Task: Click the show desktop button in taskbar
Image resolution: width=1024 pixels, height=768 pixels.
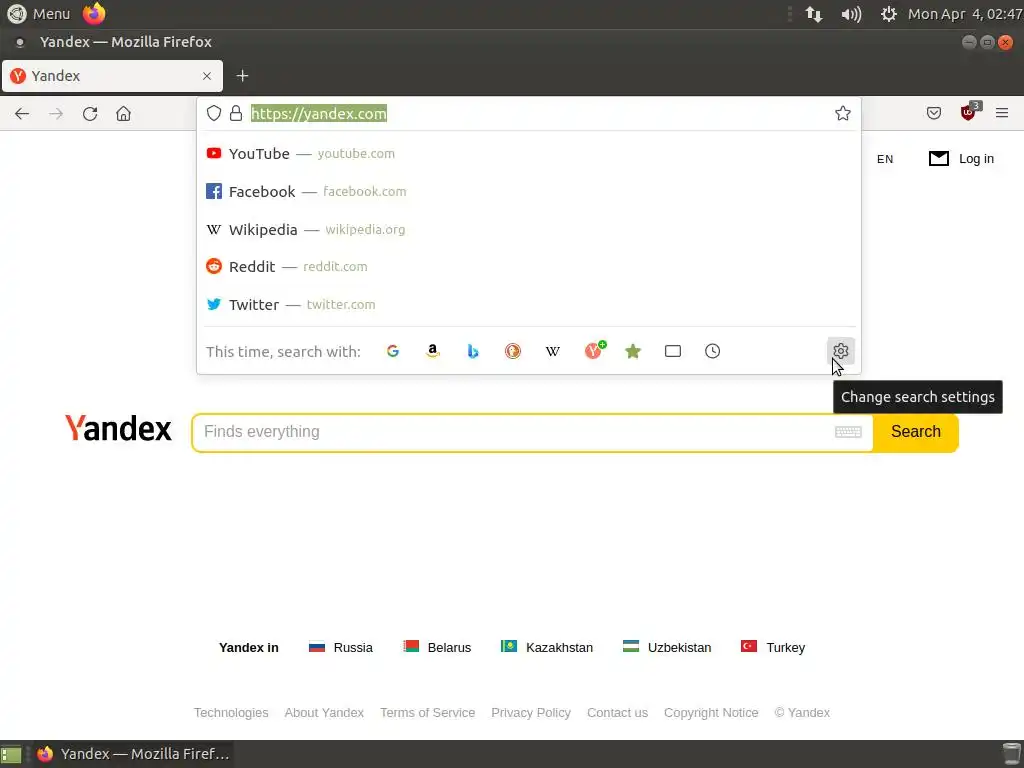Action: [x=11, y=754]
